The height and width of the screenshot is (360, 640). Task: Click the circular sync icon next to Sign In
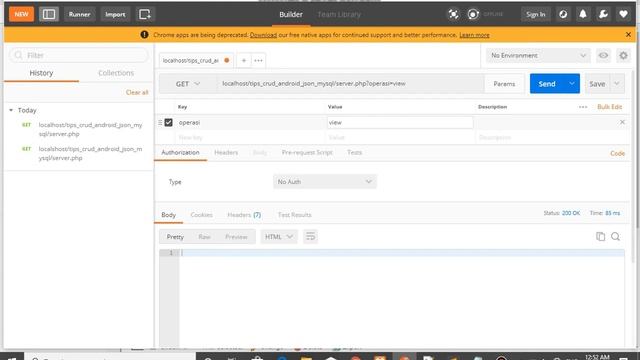tap(563, 14)
